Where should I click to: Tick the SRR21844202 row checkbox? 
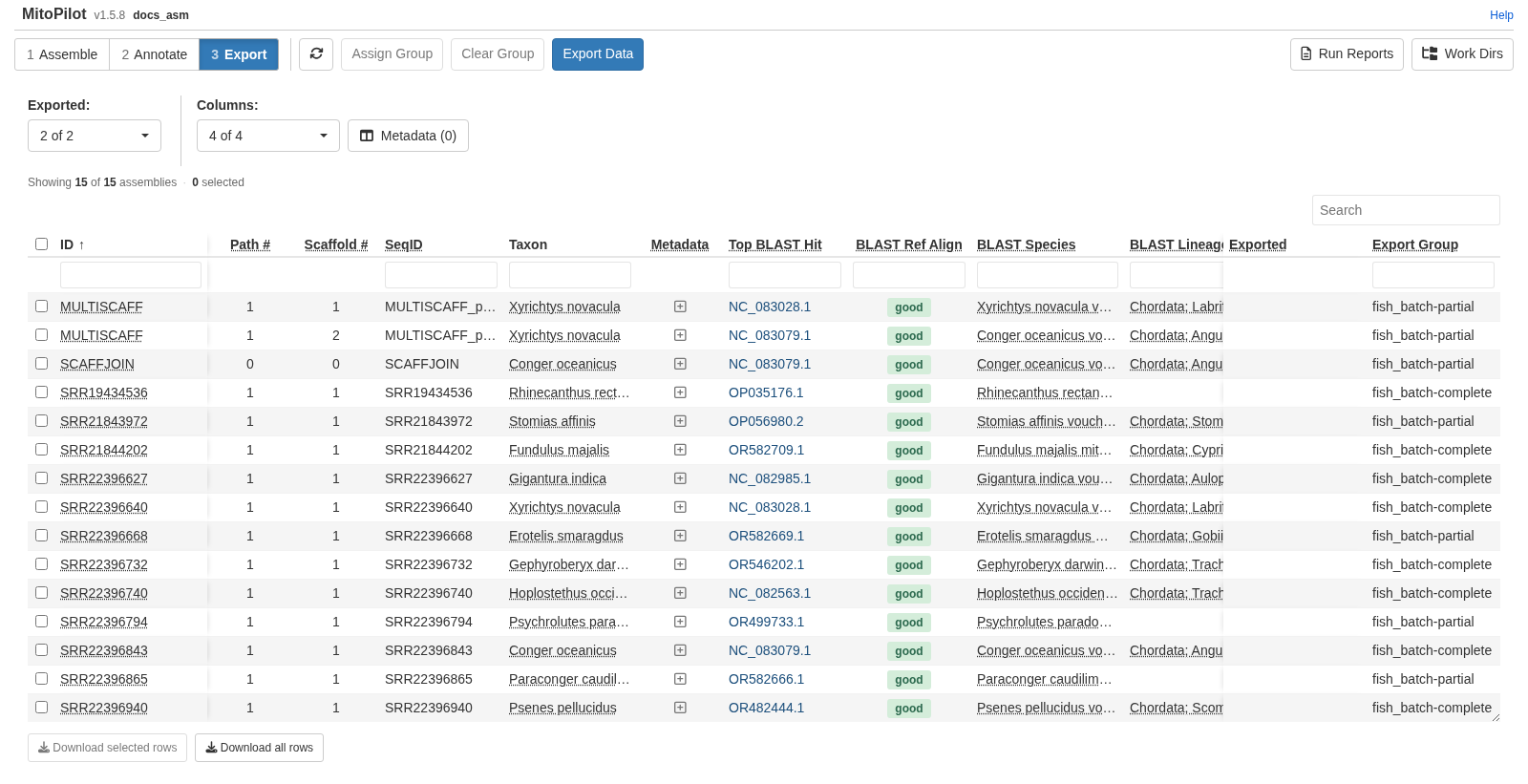(41, 450)
